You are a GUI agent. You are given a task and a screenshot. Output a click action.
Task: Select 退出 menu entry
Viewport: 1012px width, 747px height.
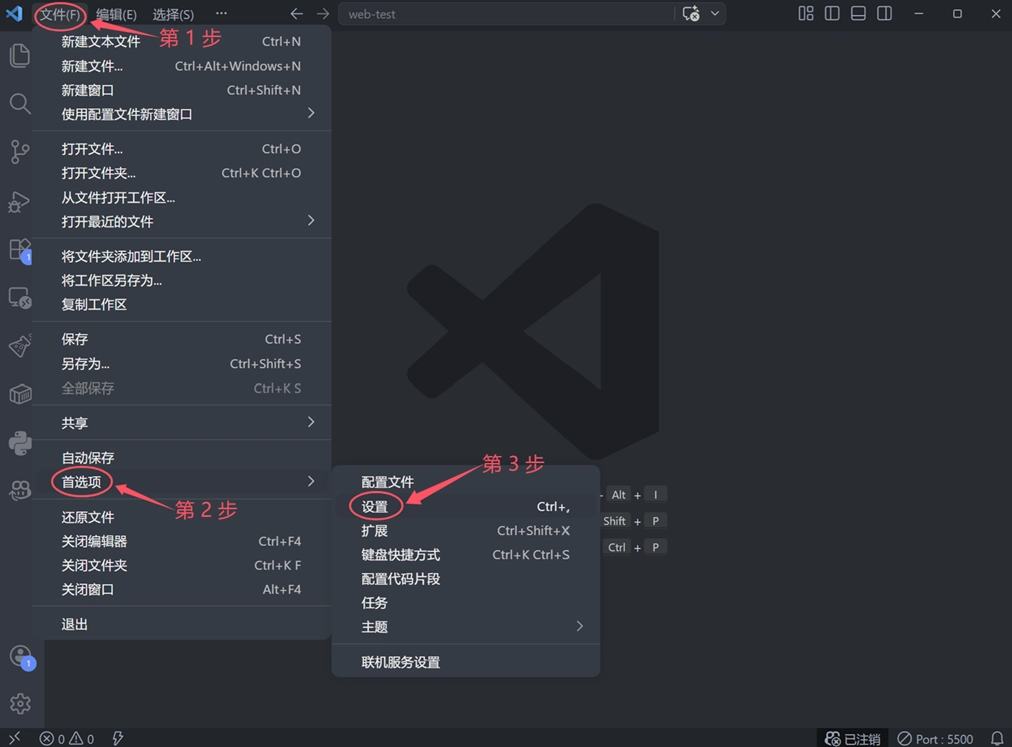(x=181, y=624)
